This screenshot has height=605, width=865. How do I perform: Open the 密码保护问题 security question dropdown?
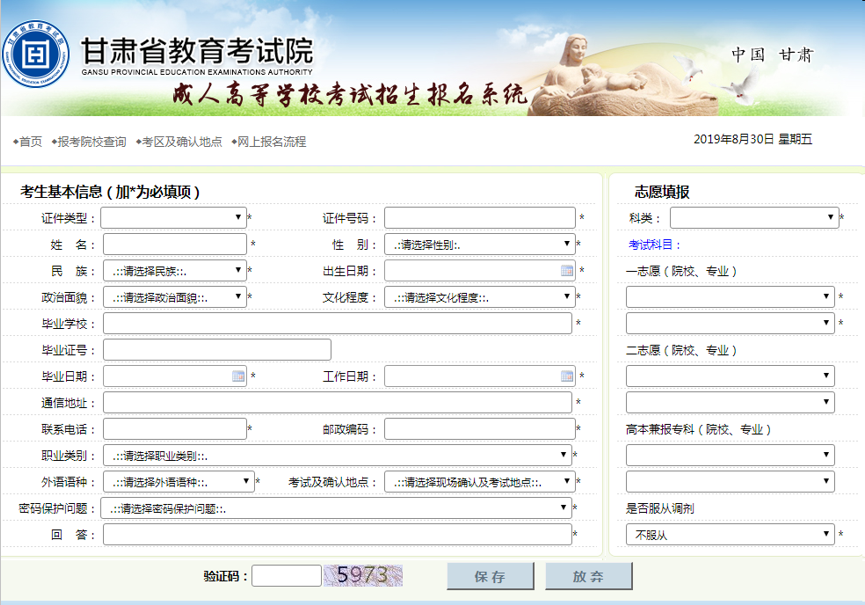pos(337,508)
